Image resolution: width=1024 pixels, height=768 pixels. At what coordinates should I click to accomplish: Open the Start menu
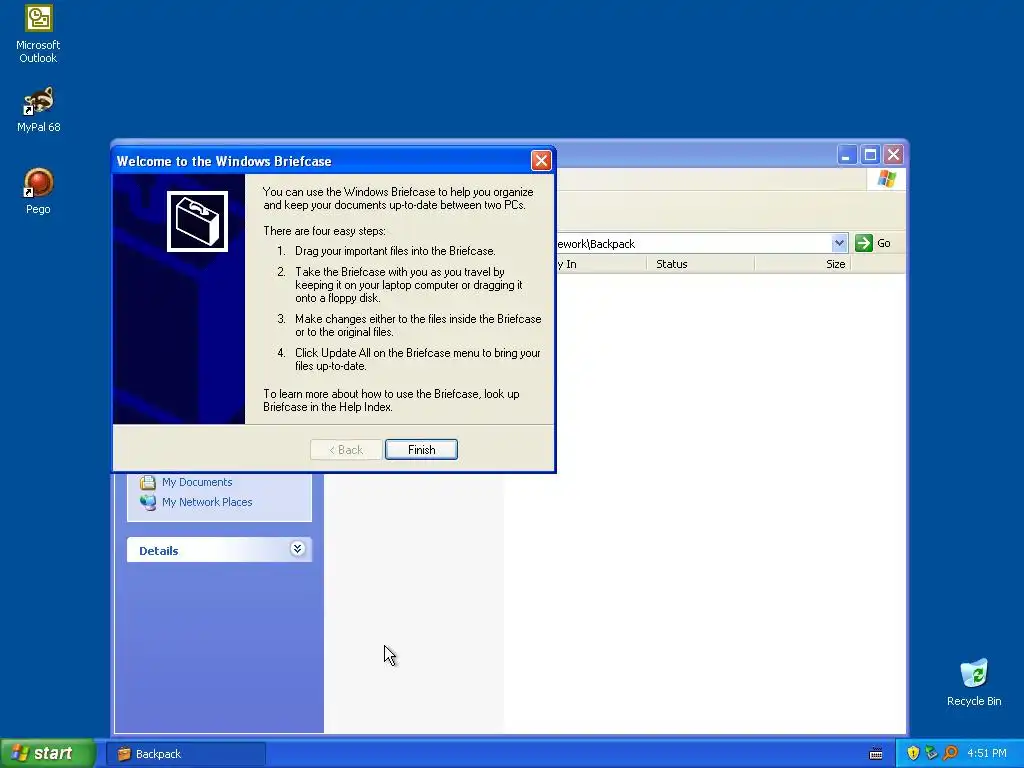pyautogui.click(x=47, y=753)
